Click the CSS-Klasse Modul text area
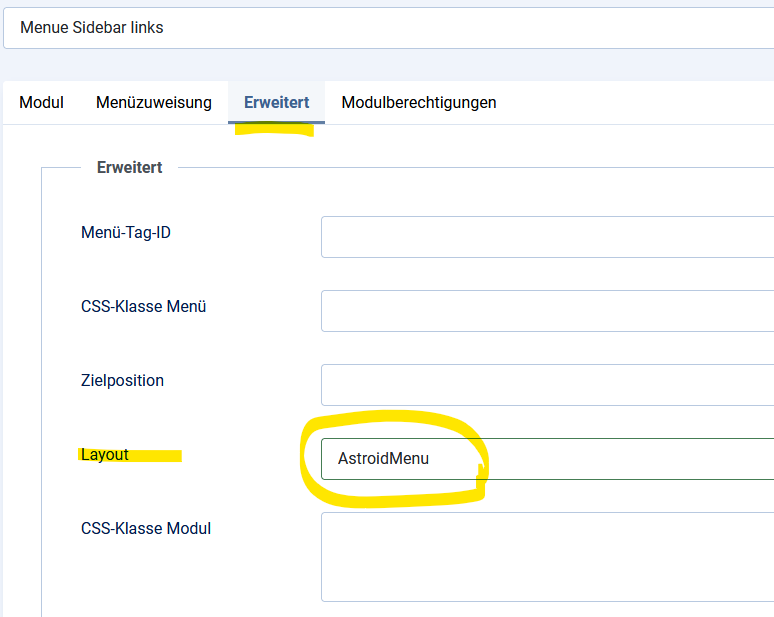 click(547, 557)
